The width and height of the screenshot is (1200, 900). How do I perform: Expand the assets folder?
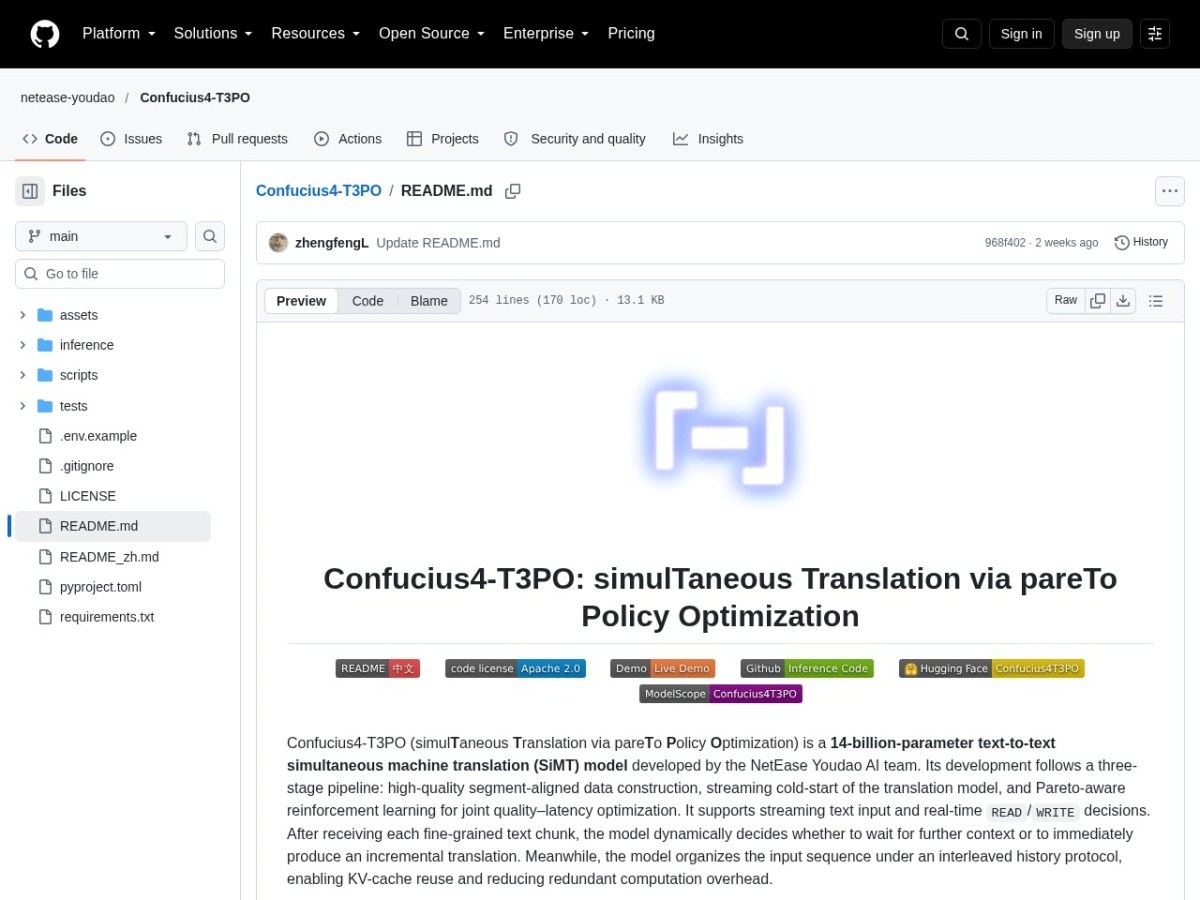coord(22,315)
